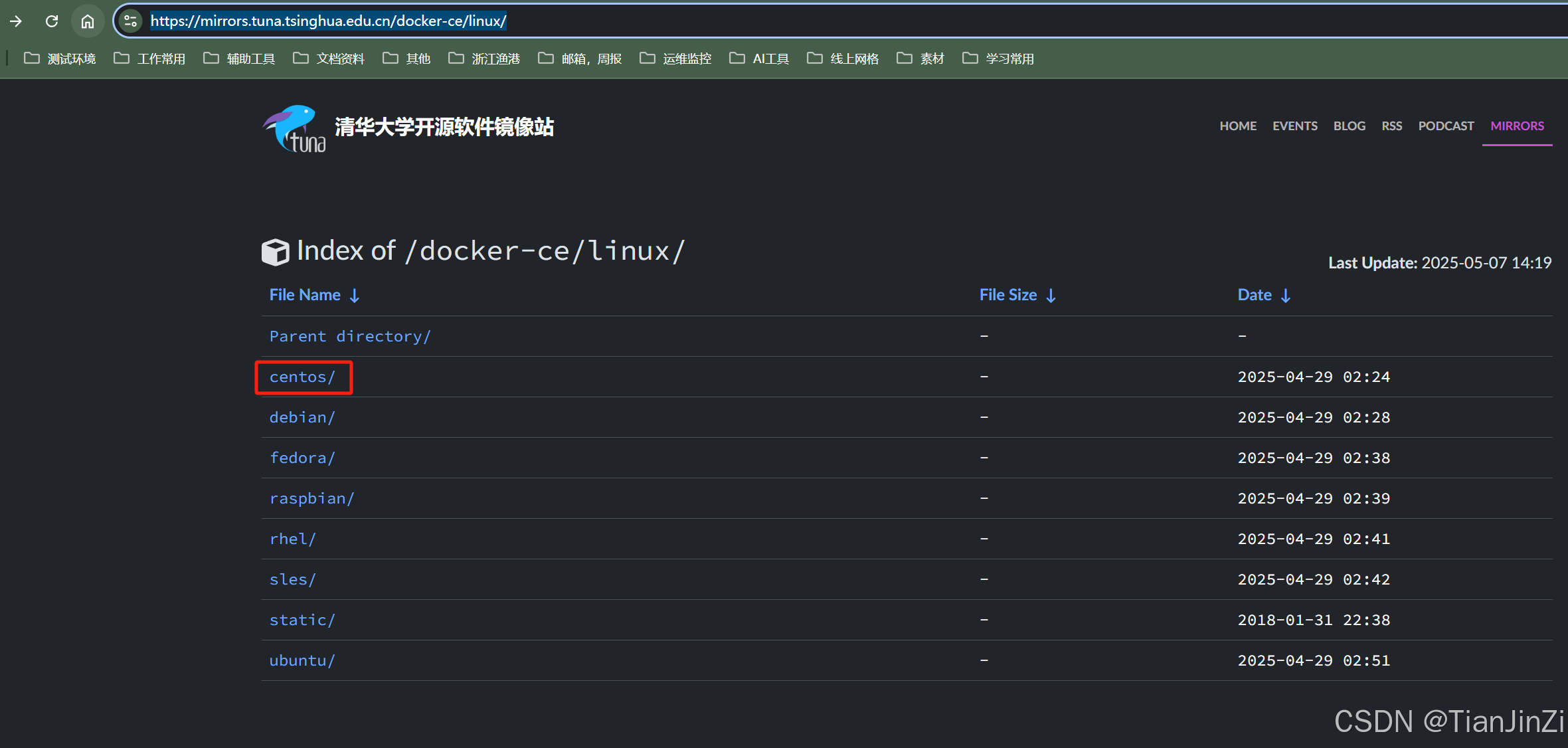
Task: Open the 运维监控 bookmark folder
Action: point(675,58)
